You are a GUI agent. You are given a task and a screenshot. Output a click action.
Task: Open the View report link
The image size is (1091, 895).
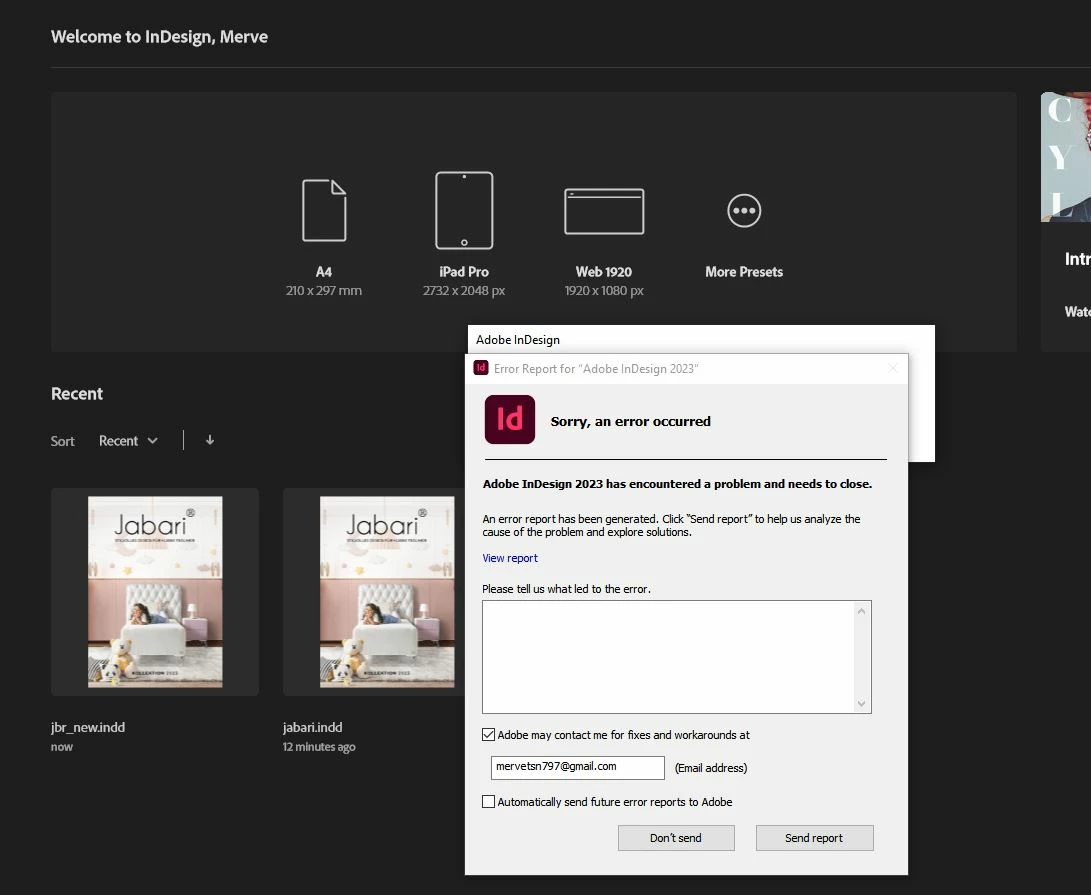coord(510,558)
